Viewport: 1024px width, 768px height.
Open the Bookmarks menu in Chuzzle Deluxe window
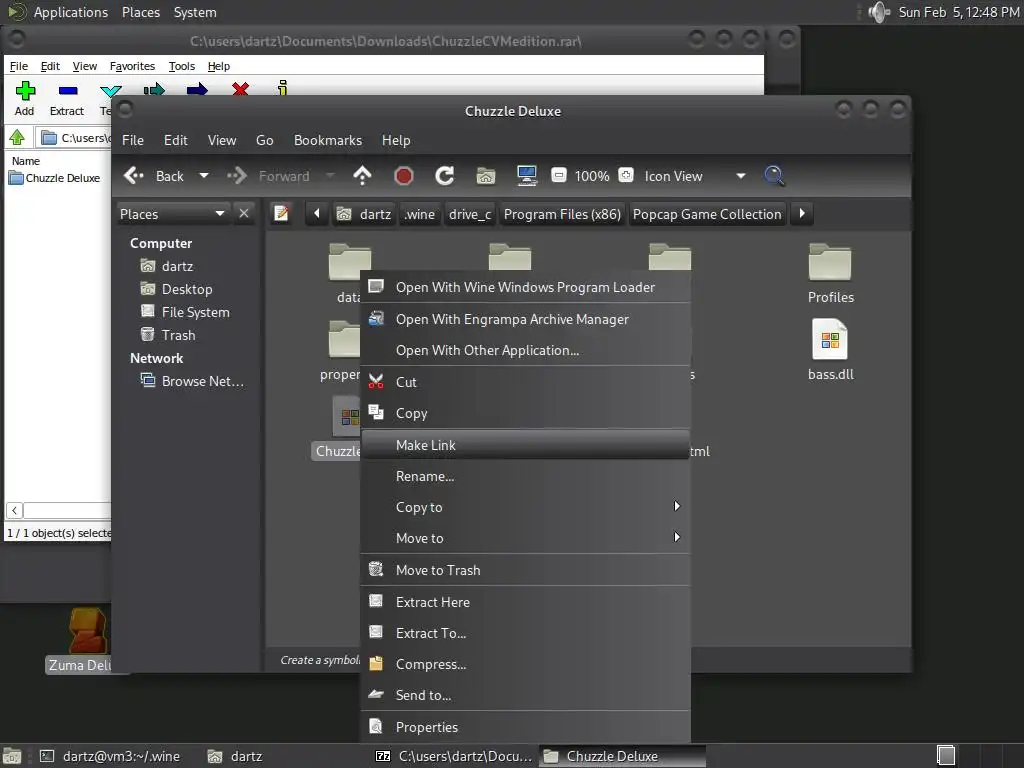pos(328,140)
